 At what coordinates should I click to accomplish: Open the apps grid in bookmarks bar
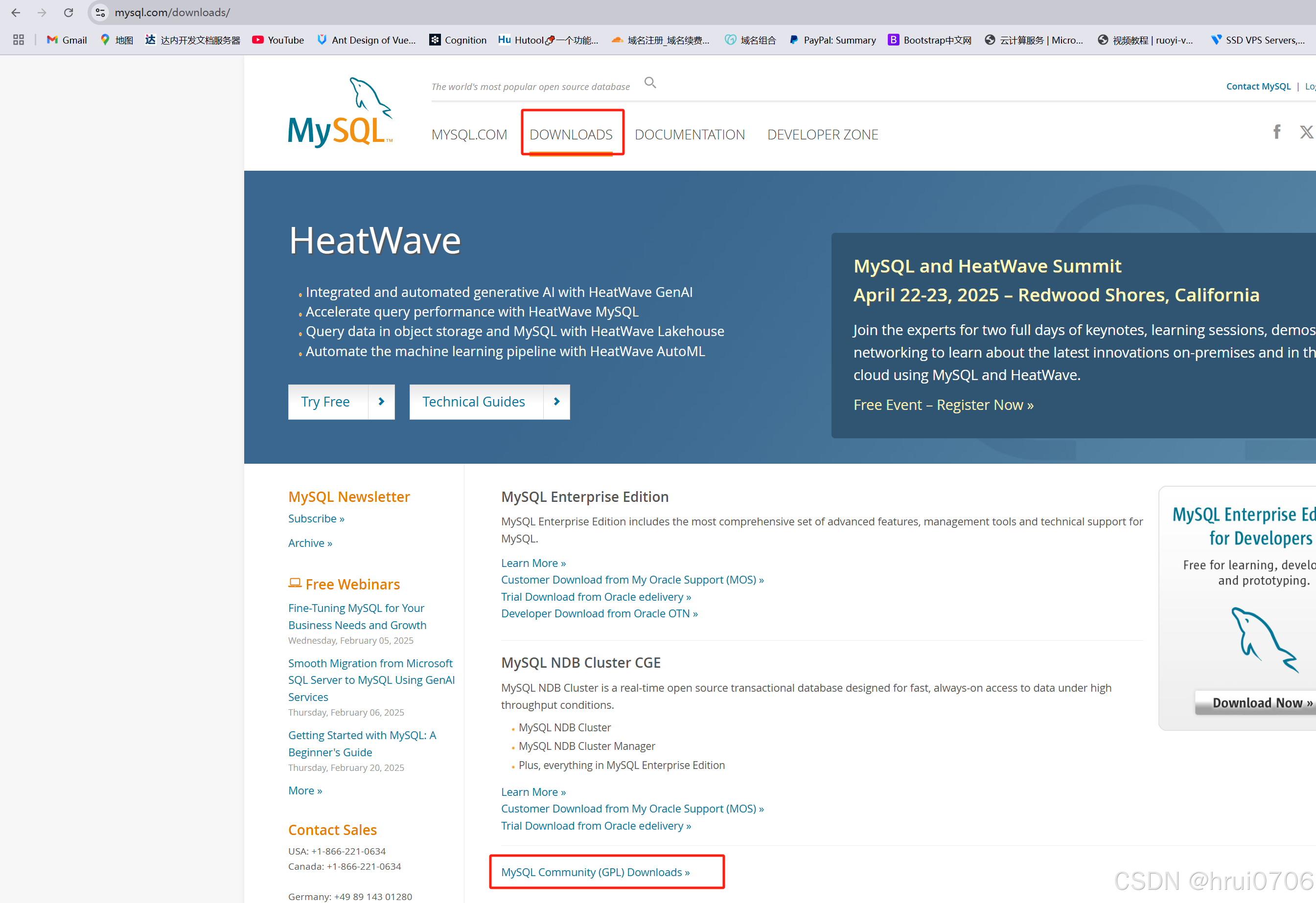pyautogui.click(x=19, y=40)
